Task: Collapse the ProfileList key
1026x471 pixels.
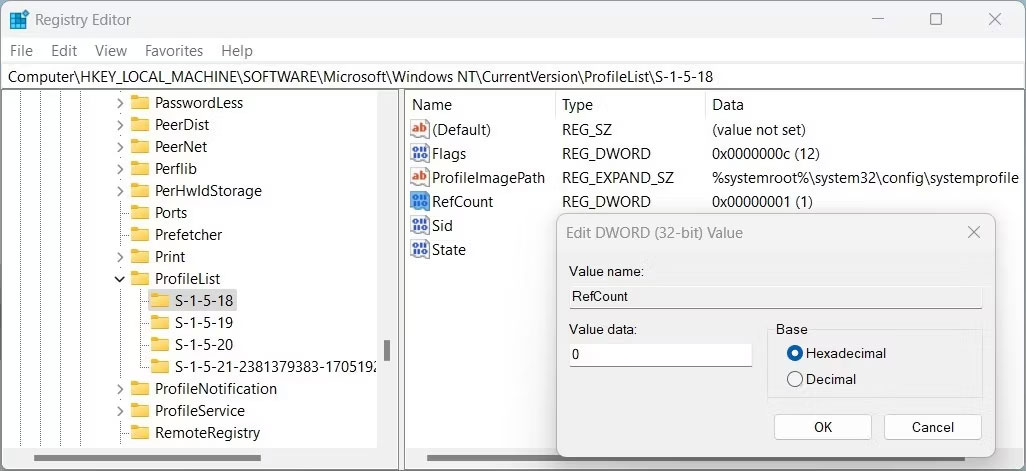Action: click(120, 279)
